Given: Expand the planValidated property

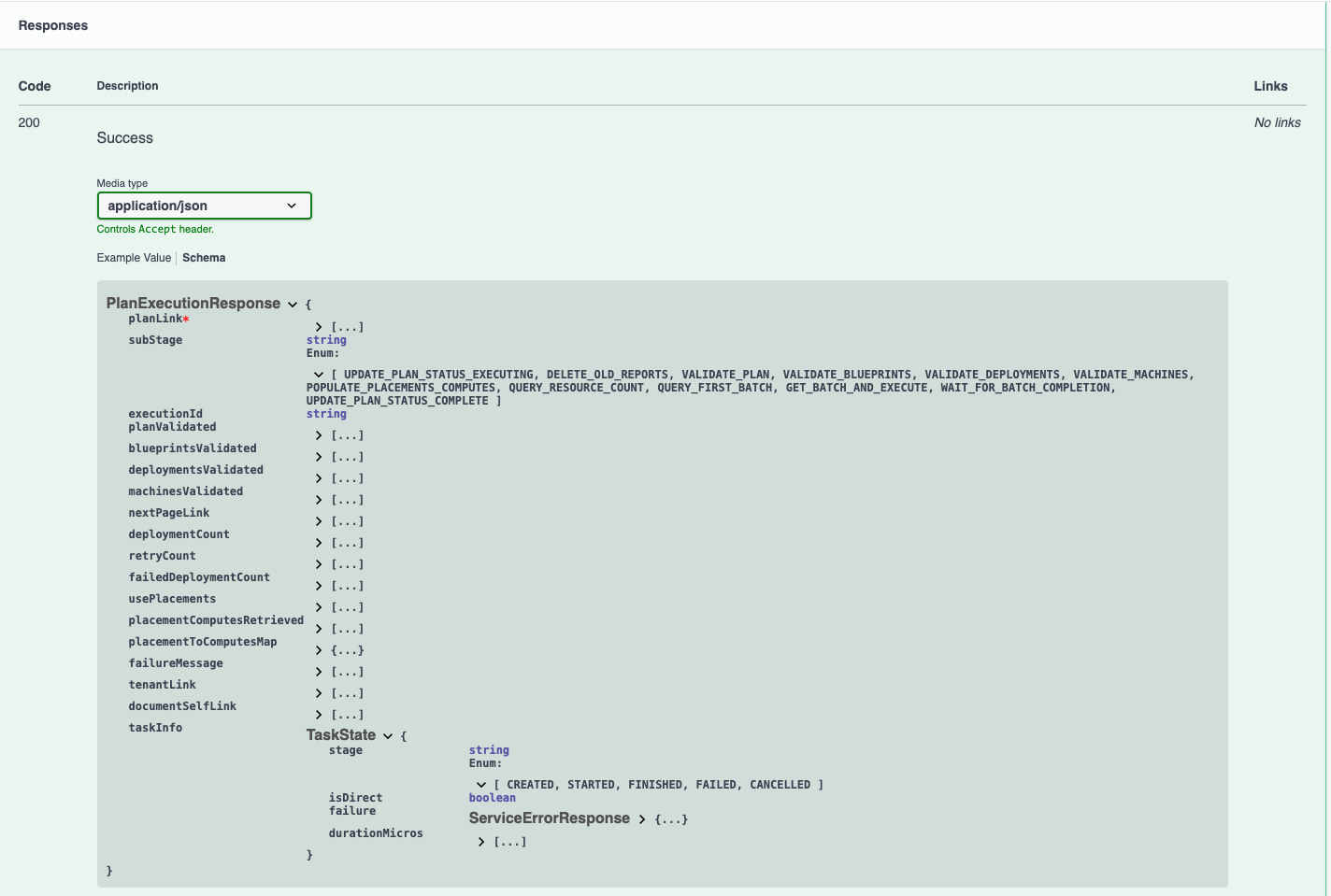Looking at the screenshot, I should (319, 435).
